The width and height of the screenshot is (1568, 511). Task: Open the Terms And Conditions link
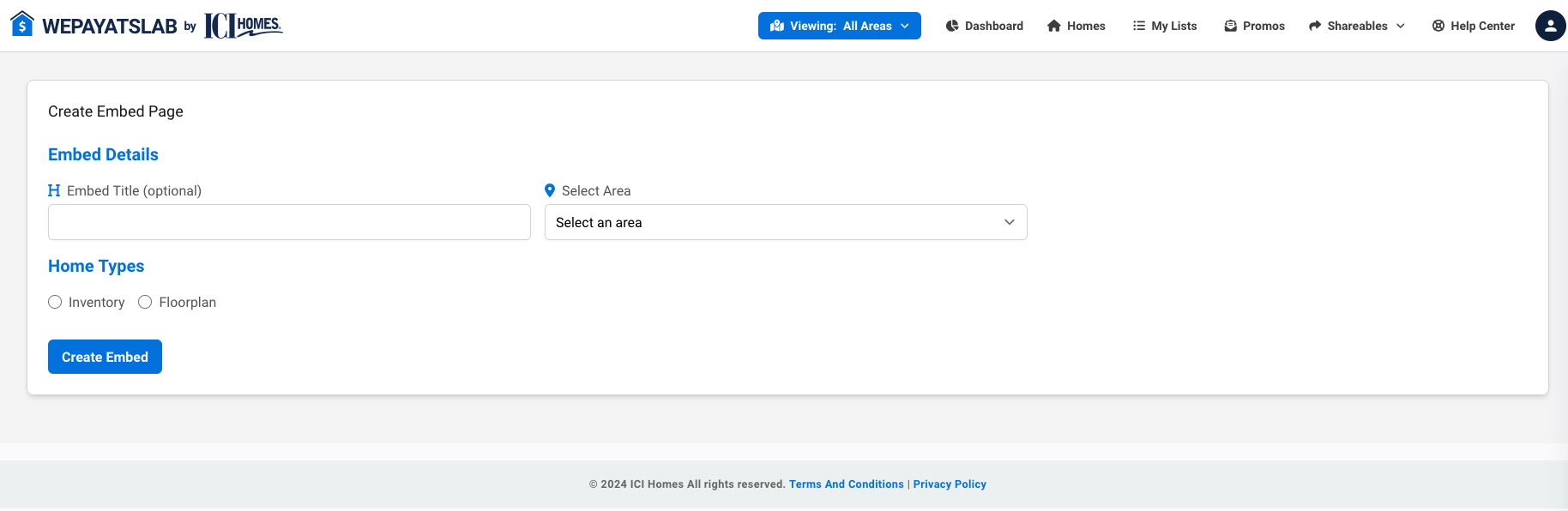coord(846,484)
